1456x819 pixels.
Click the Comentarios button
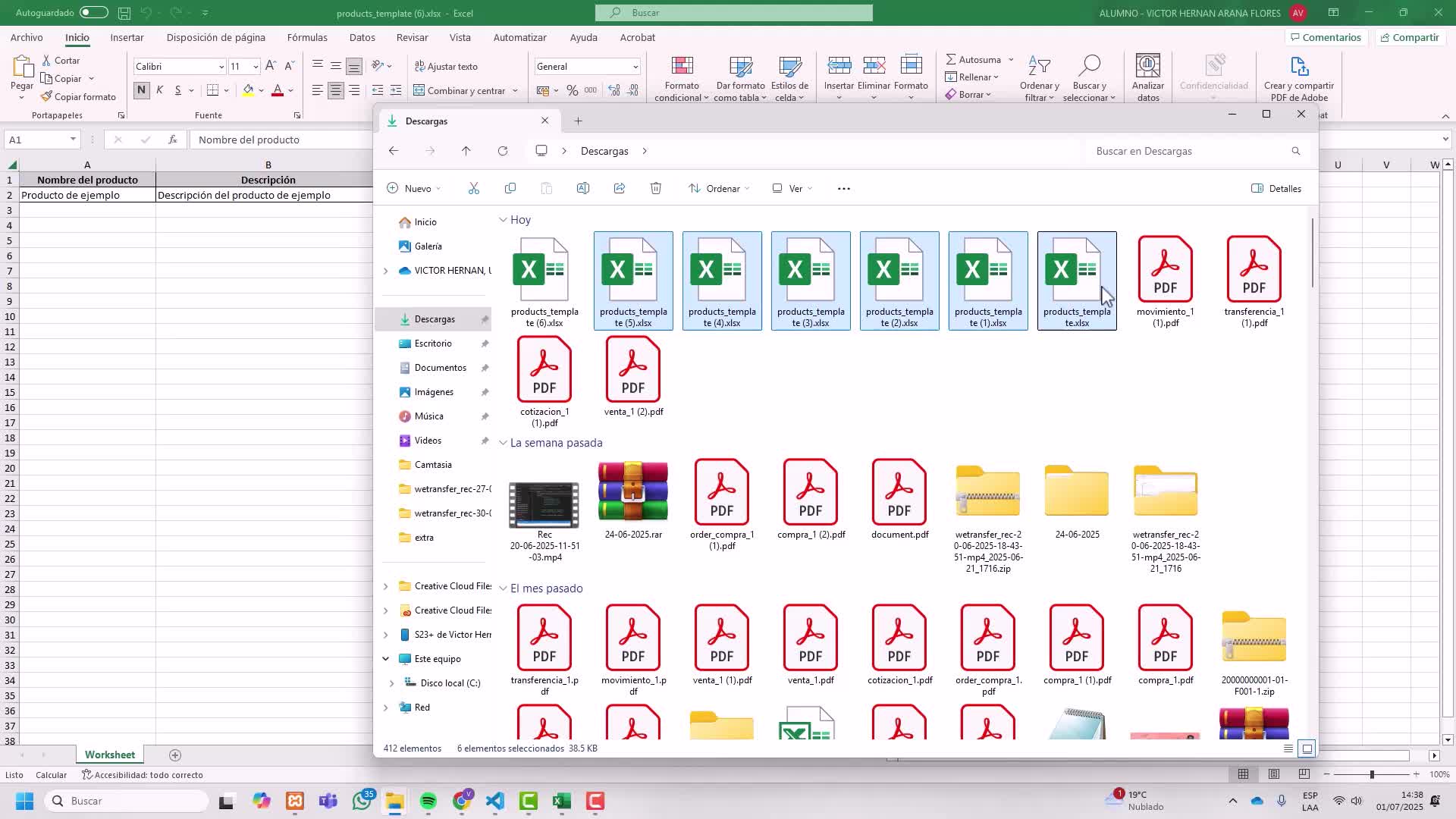point(1325,37)
